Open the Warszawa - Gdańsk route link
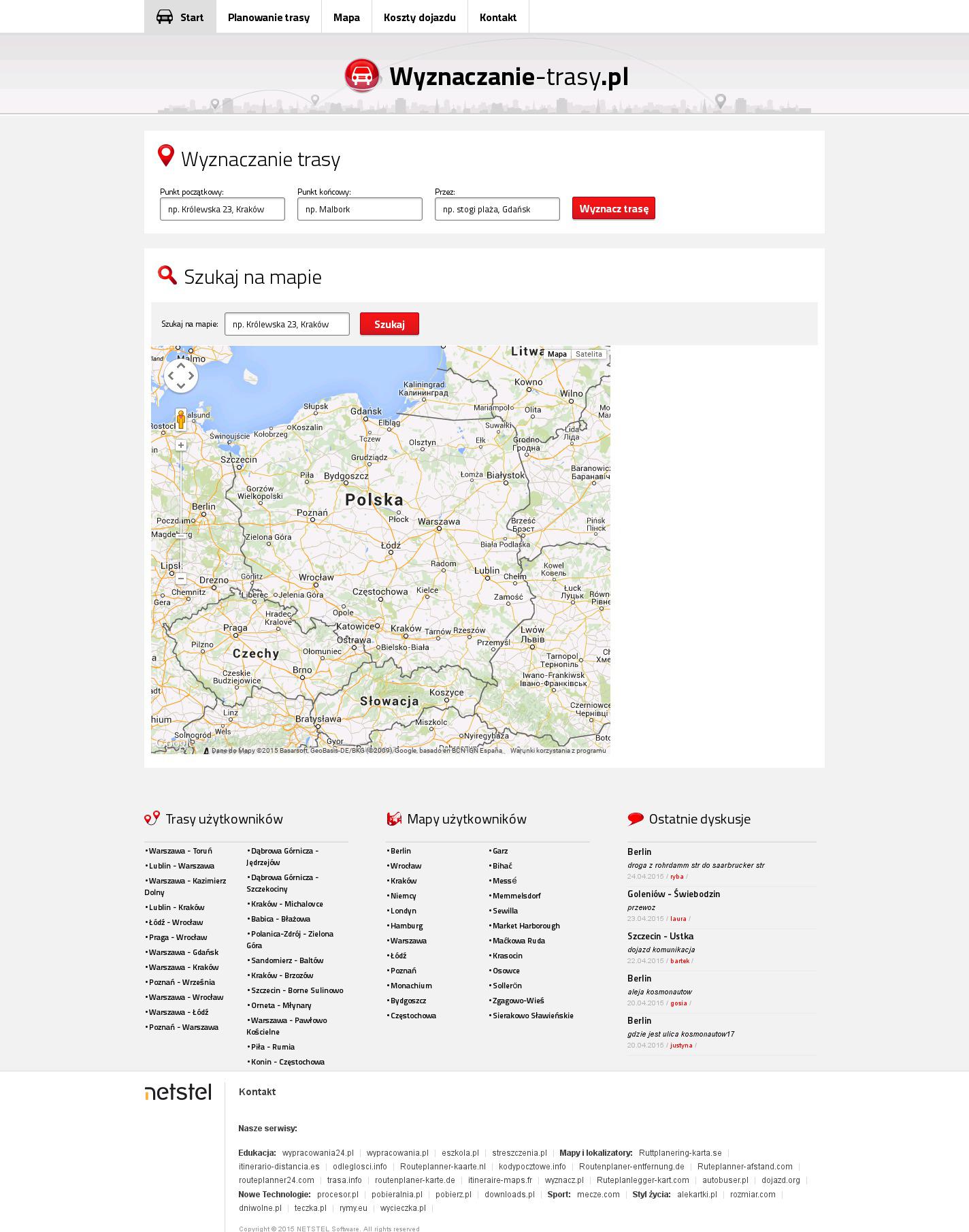Screen dimensions: 969x1232 [184, 952]
